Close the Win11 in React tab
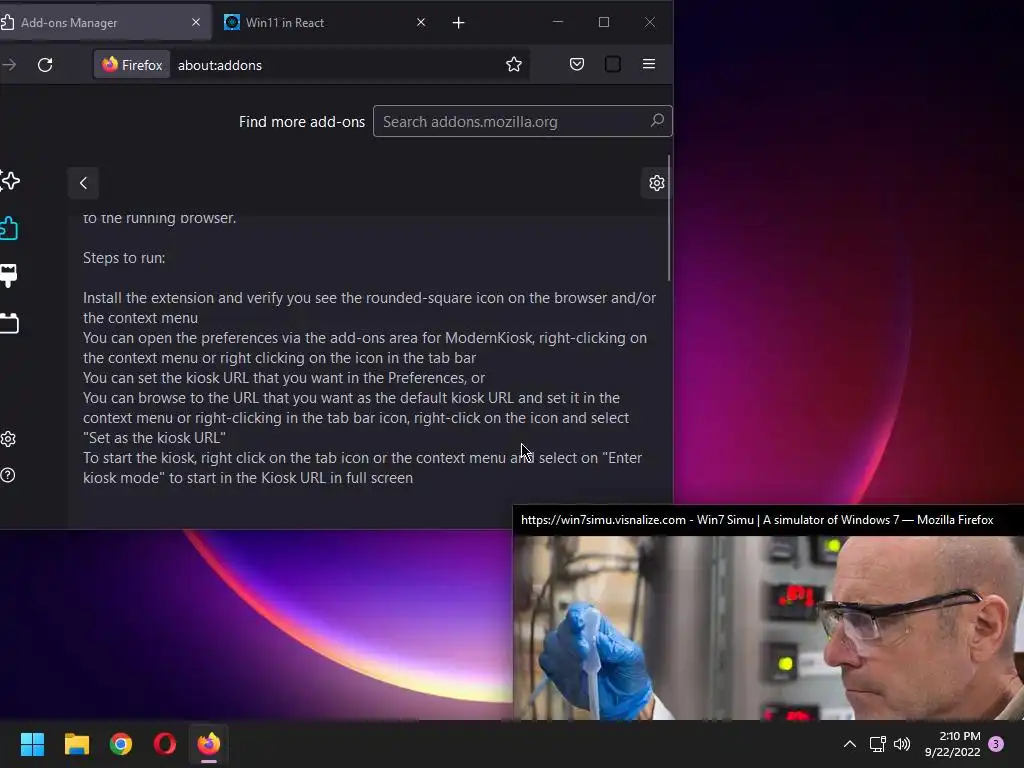This screenshot has width=1024, height=768. coord(421,22)
